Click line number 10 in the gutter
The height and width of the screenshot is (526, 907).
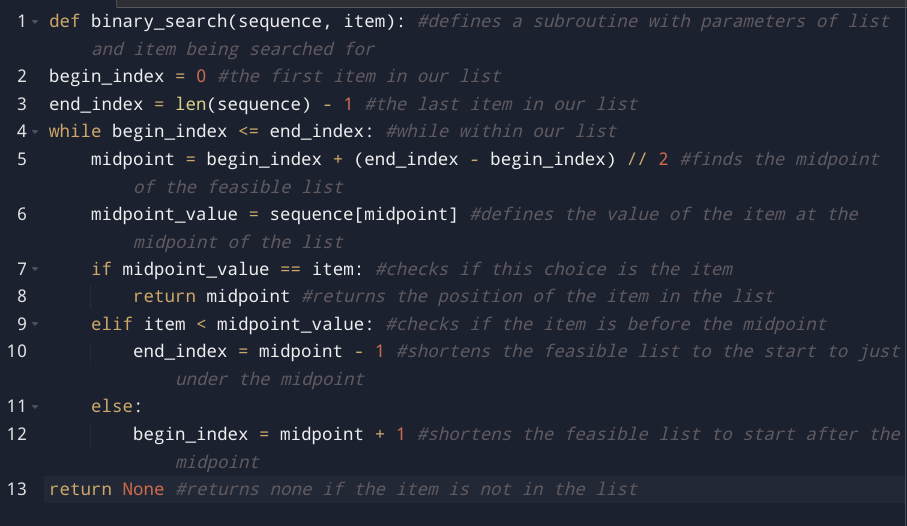pos(17,351)
